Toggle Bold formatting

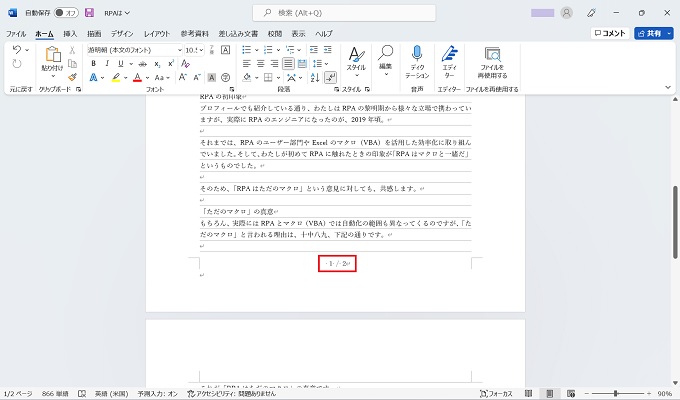tap(93, 64)
